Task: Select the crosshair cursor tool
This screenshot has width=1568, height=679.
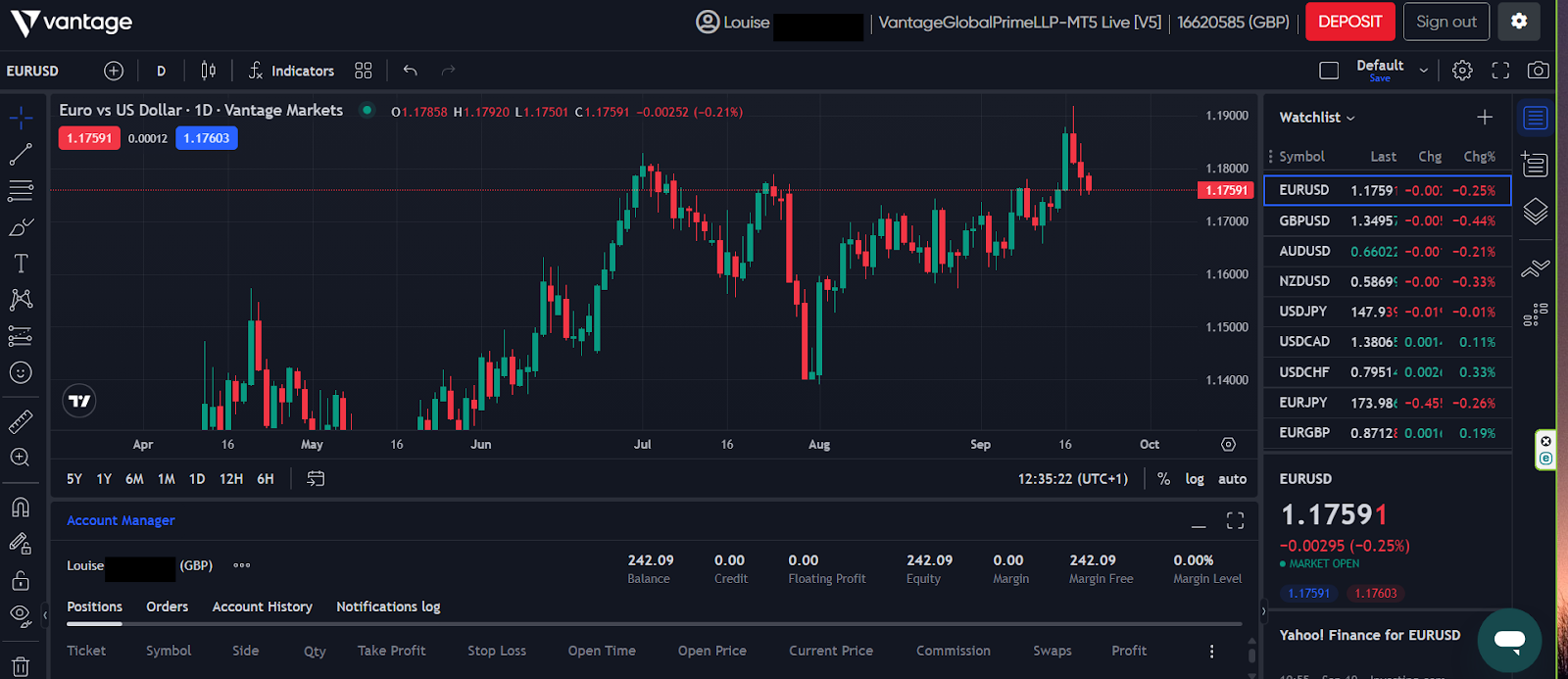Action: pyautogui.click(x=21, y=118)
